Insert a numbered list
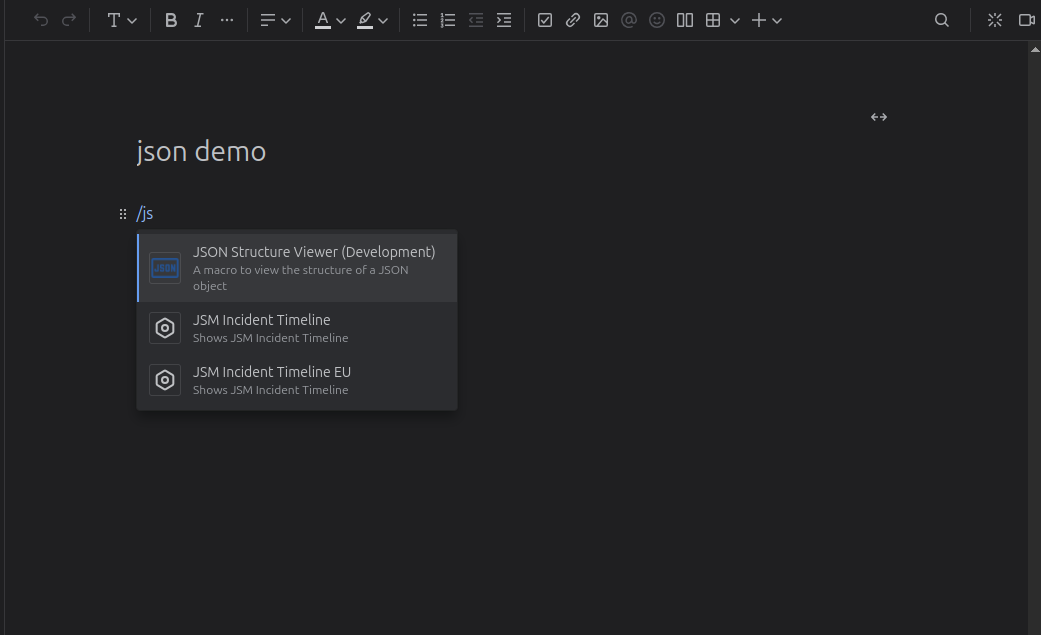The width and height of the screenshot is (1041, 635). coord(448,20)
